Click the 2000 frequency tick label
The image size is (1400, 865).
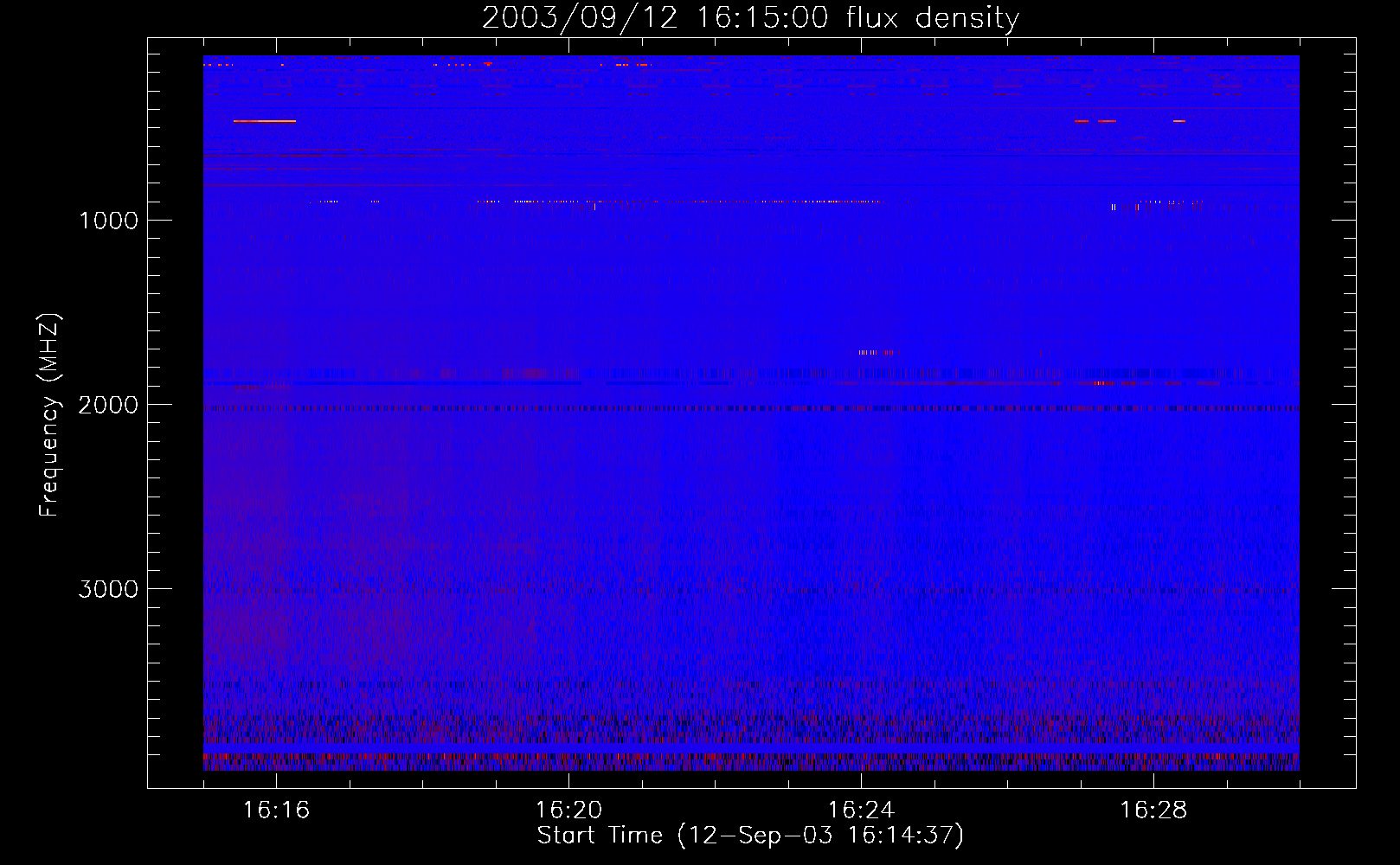tap(108, 405)
